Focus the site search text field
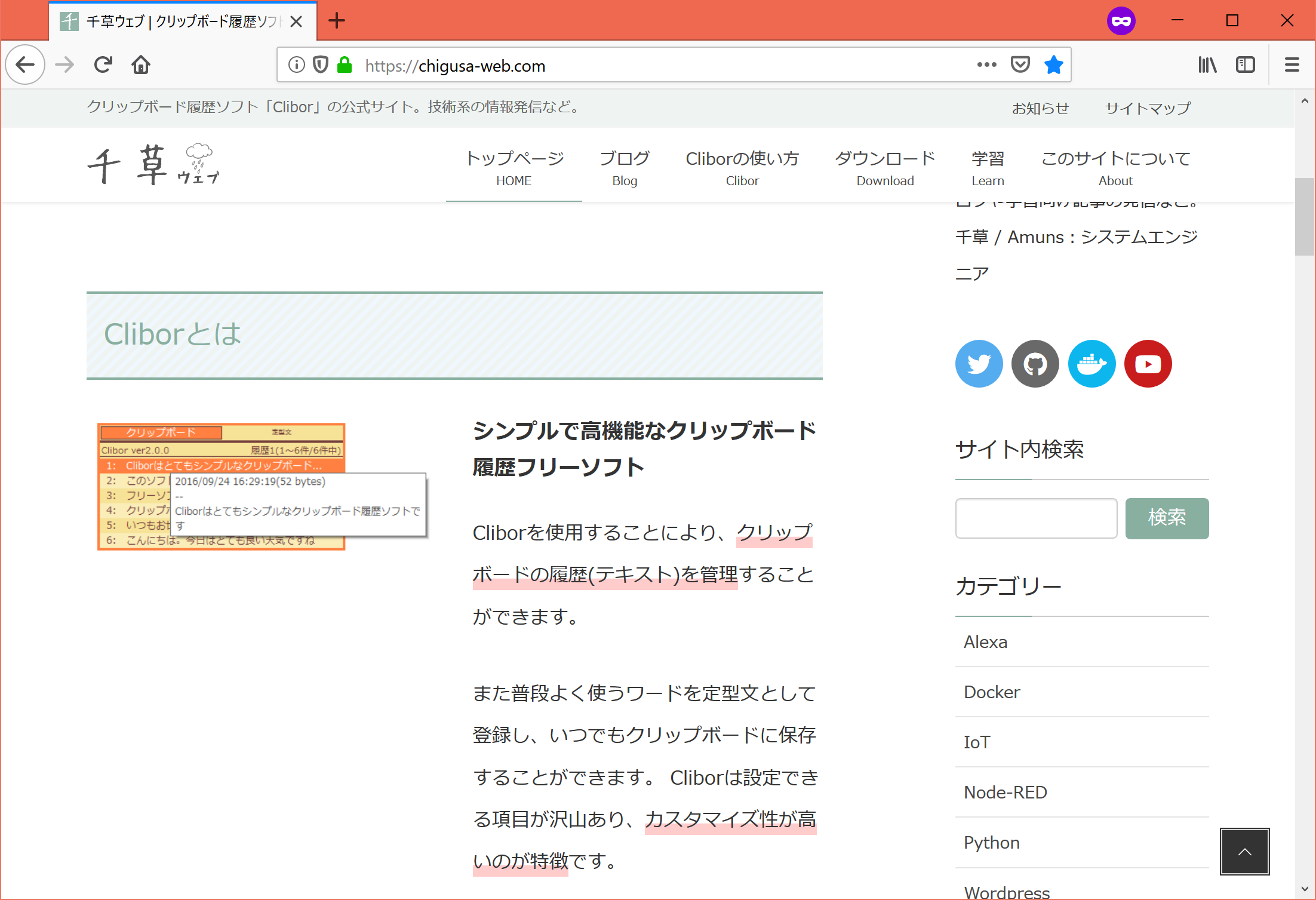This screenshot has height=900, width=1316. click(x=1036, y=518)
